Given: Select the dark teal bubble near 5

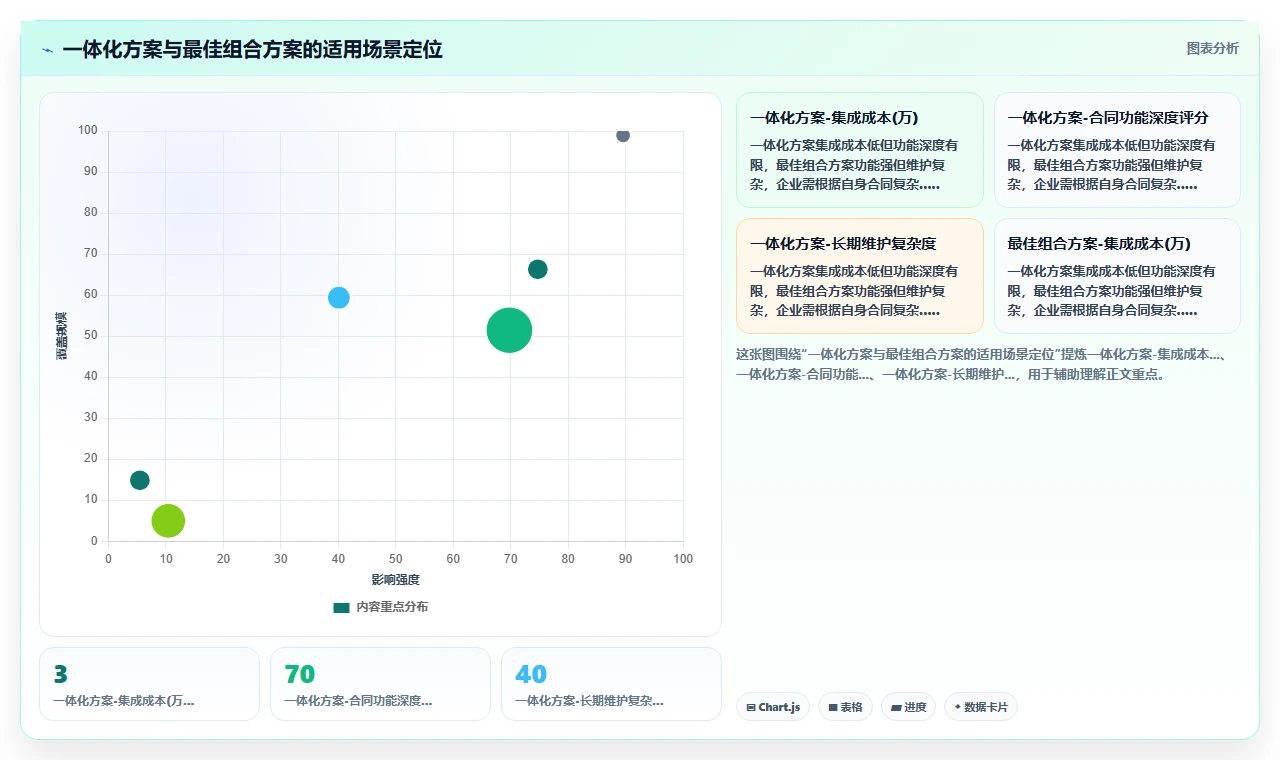Looking at the screenshot, I should [140, 480].
